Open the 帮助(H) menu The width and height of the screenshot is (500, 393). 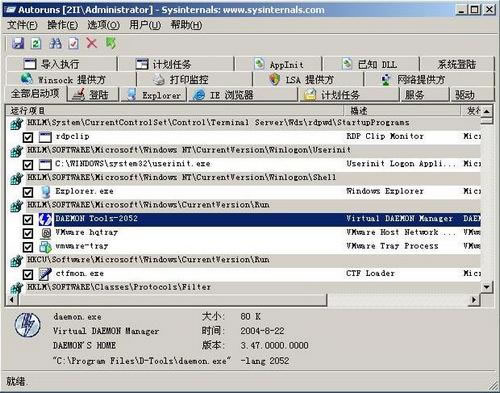point(186,25)
